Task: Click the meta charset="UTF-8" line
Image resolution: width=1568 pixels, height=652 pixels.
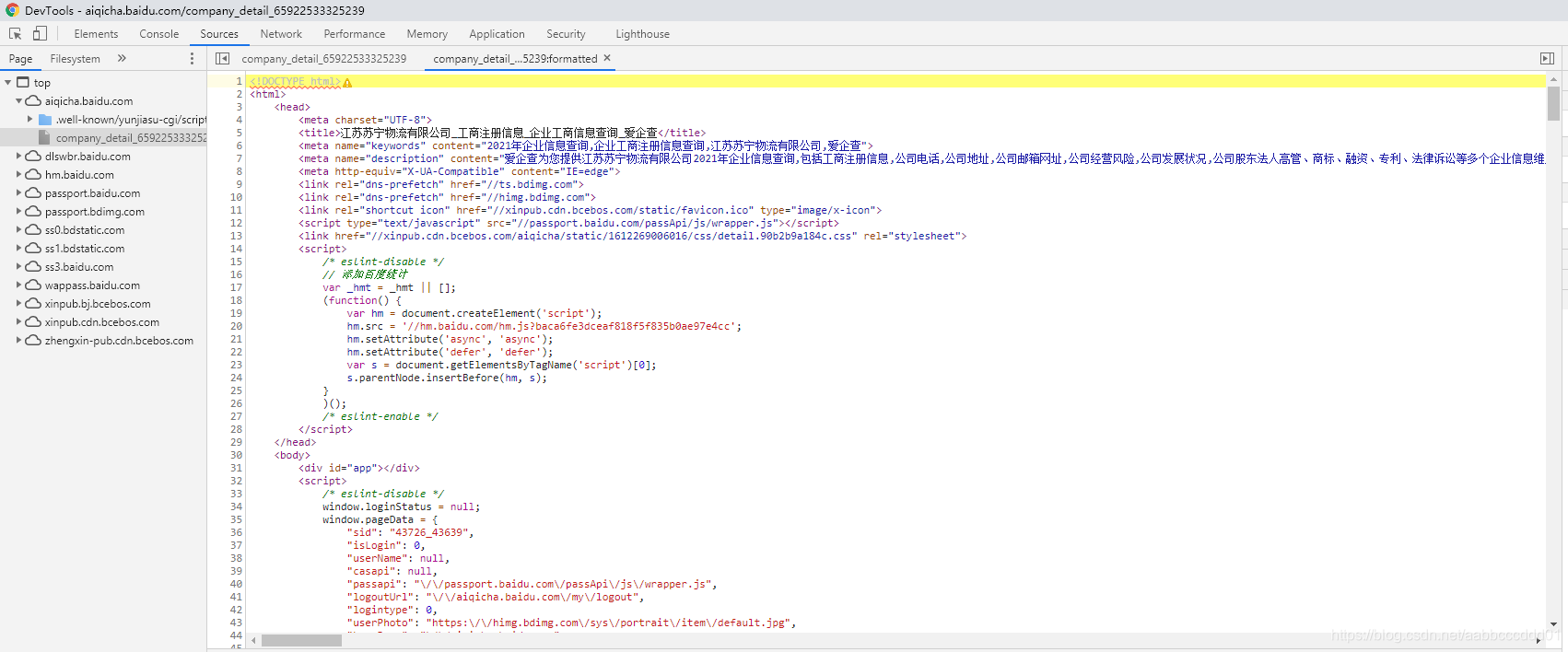Action: point(365,120)
